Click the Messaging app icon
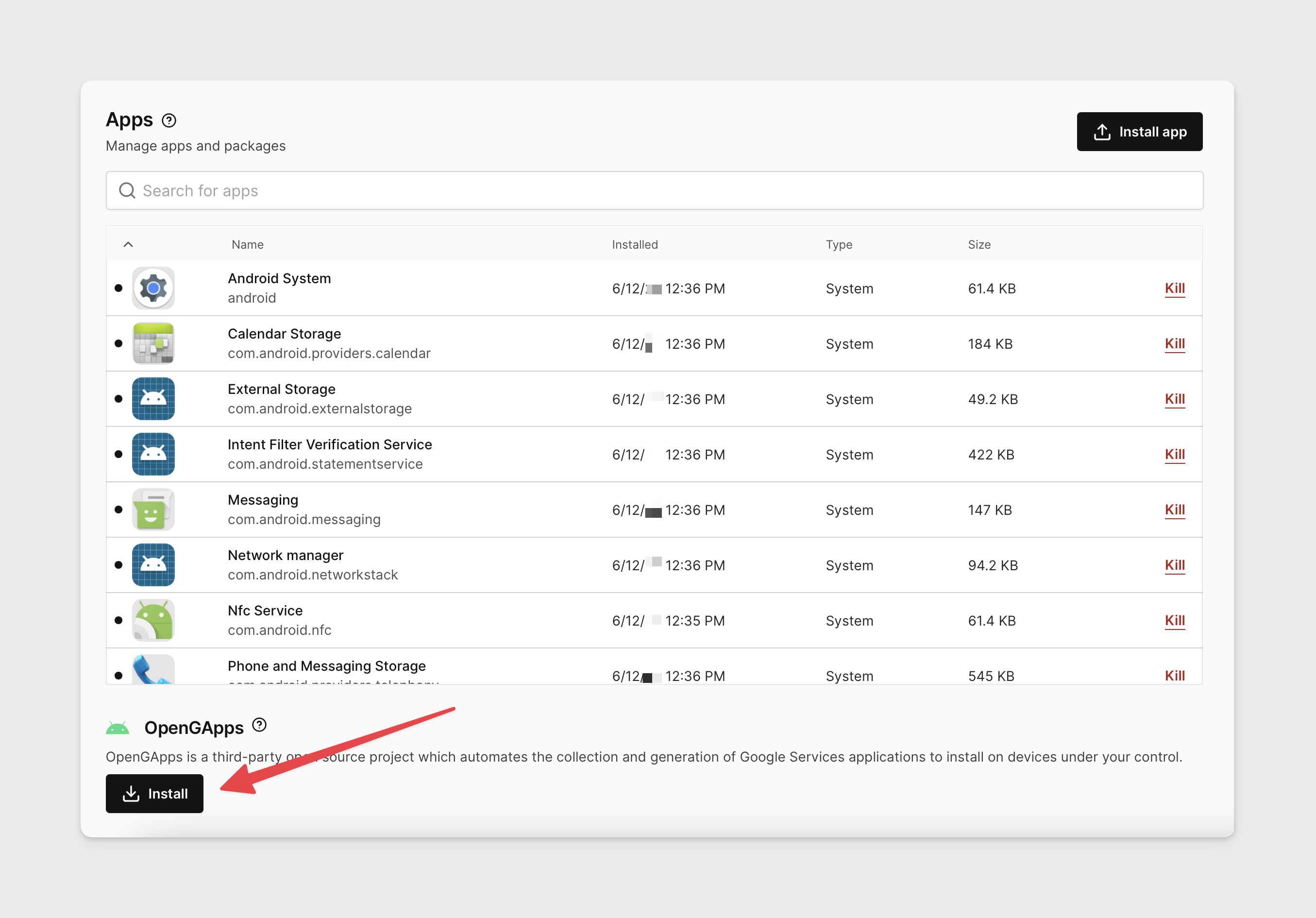Screen dimensions: 1316x918 [x=153, y=509]
